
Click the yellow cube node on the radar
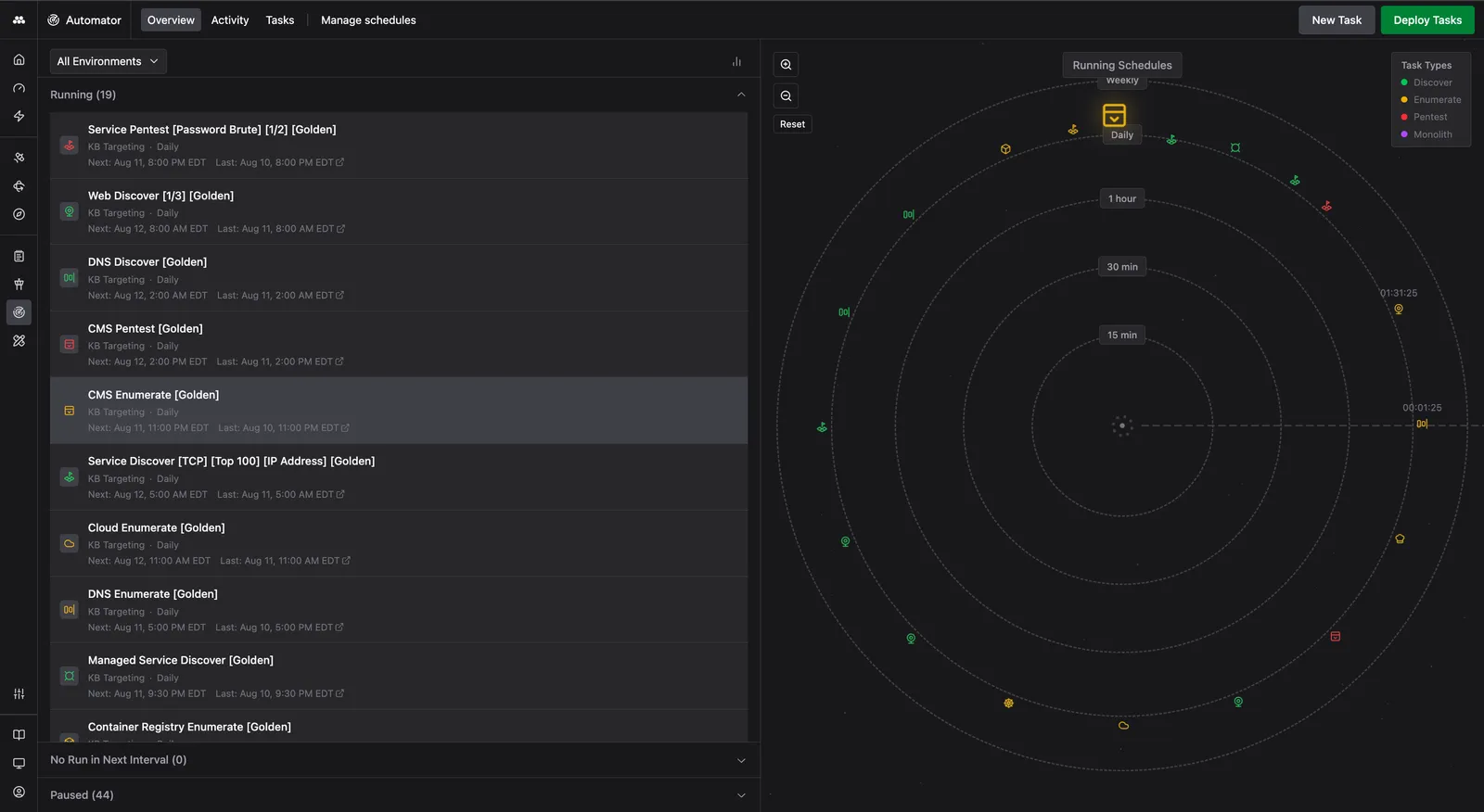click(x=1005, y=149)
